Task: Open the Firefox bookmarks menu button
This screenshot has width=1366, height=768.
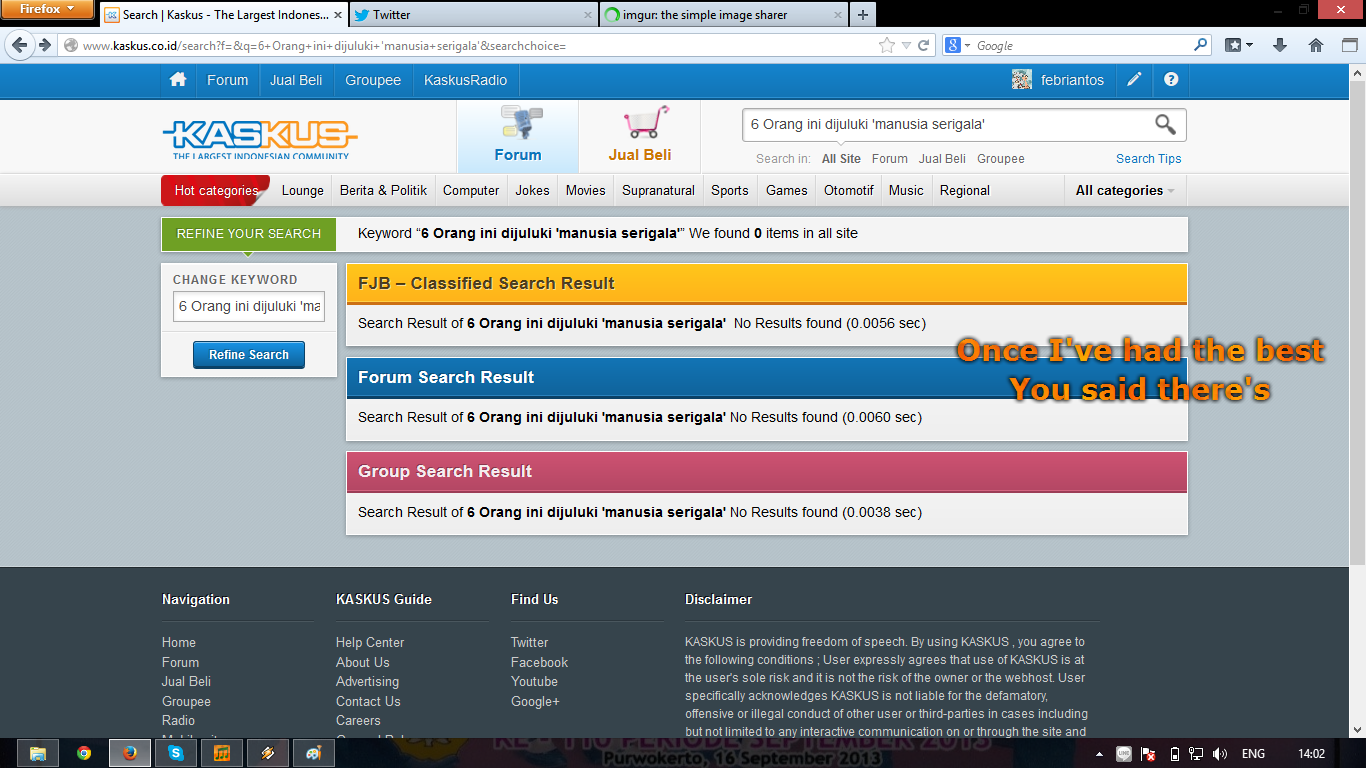Action: point(1239,45)
